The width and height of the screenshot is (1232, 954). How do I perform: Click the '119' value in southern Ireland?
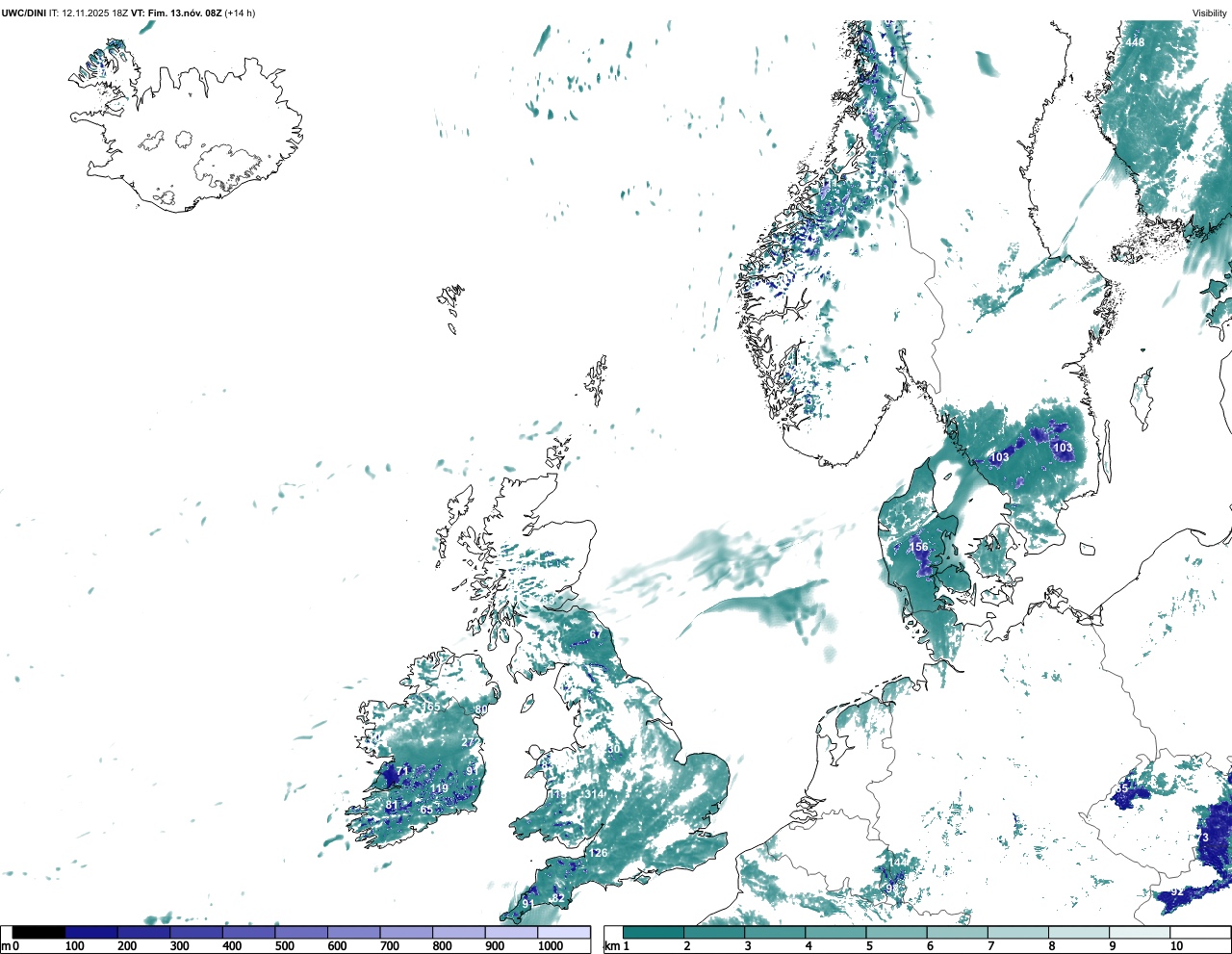click(x=439, y=789)
